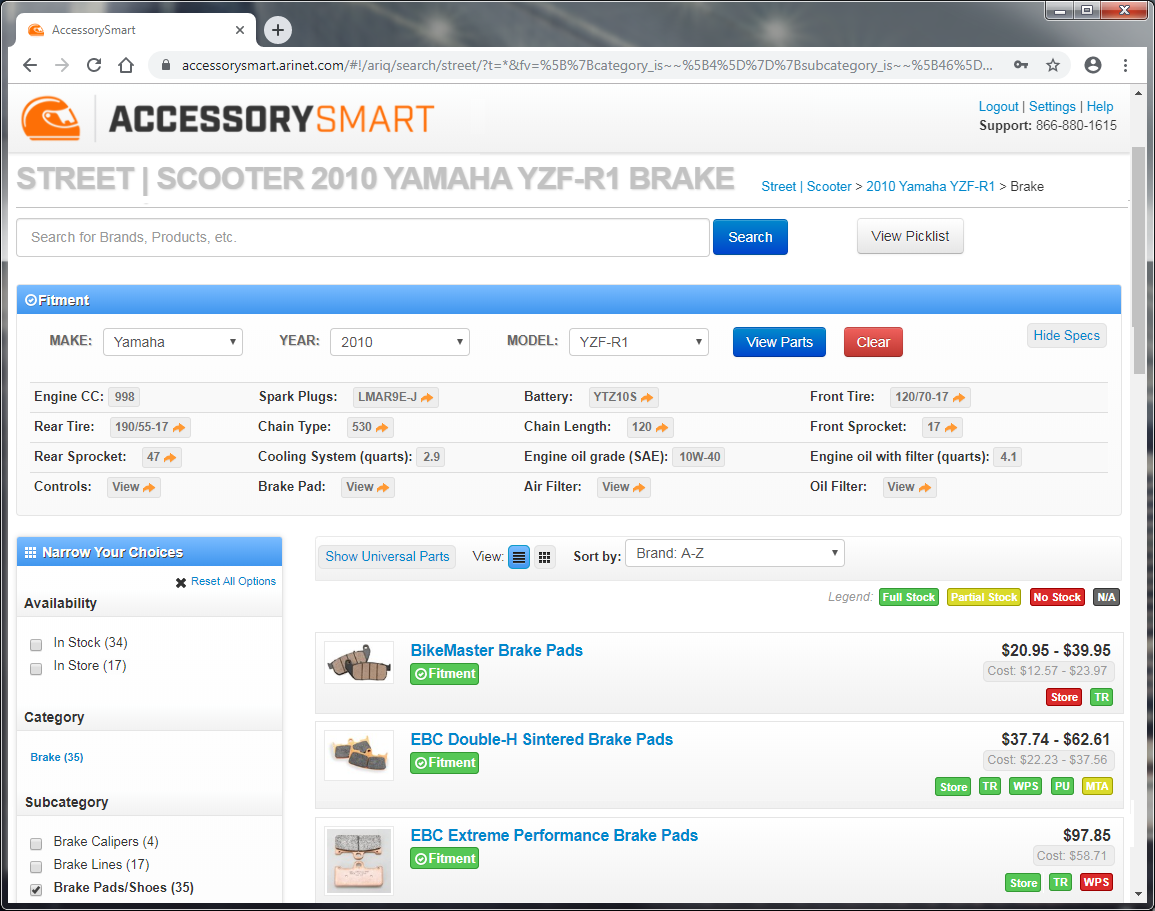Open the Chrome profile account icon
Viewport: 1155px width, 911px height.
(1092, 65)
